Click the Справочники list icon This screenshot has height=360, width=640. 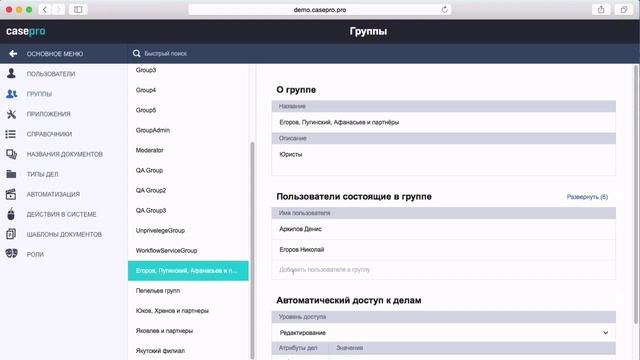[x=11, y=134]
